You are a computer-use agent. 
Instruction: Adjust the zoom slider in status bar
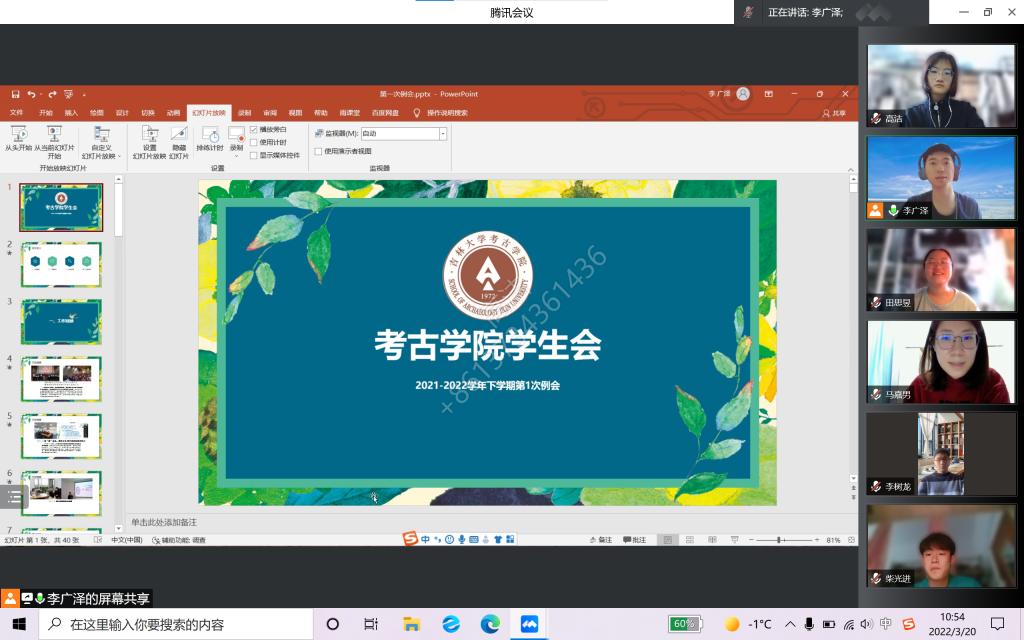(x=780, y=540)
